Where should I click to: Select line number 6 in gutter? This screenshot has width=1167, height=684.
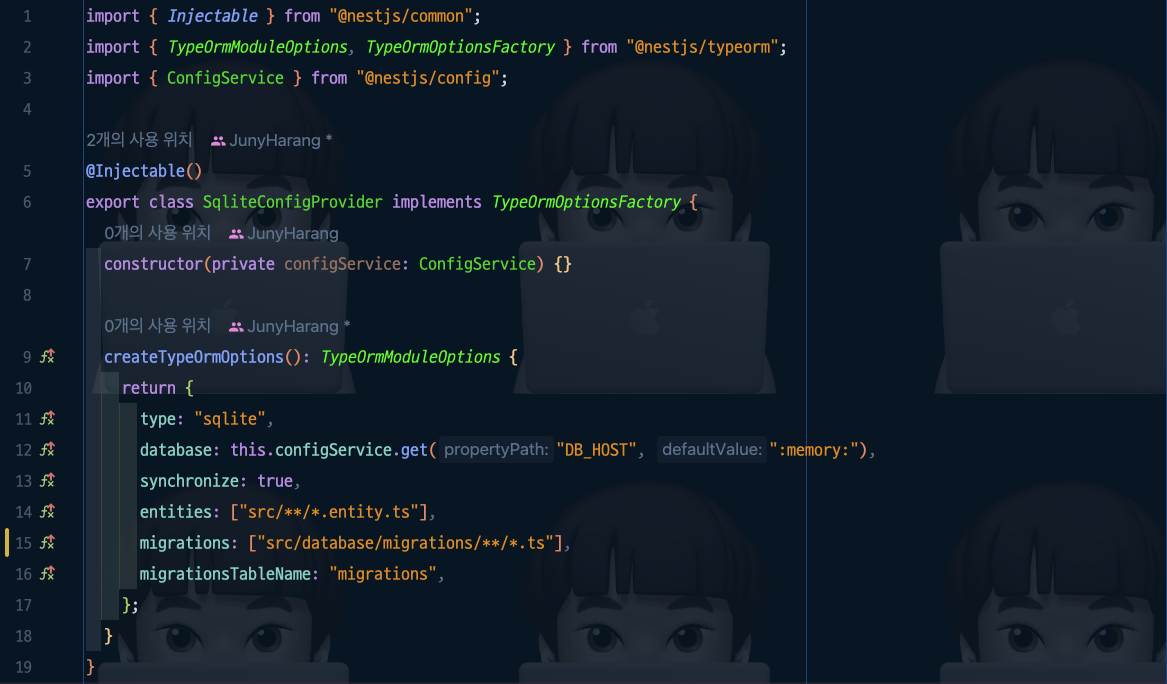click(x=27, y=202)
